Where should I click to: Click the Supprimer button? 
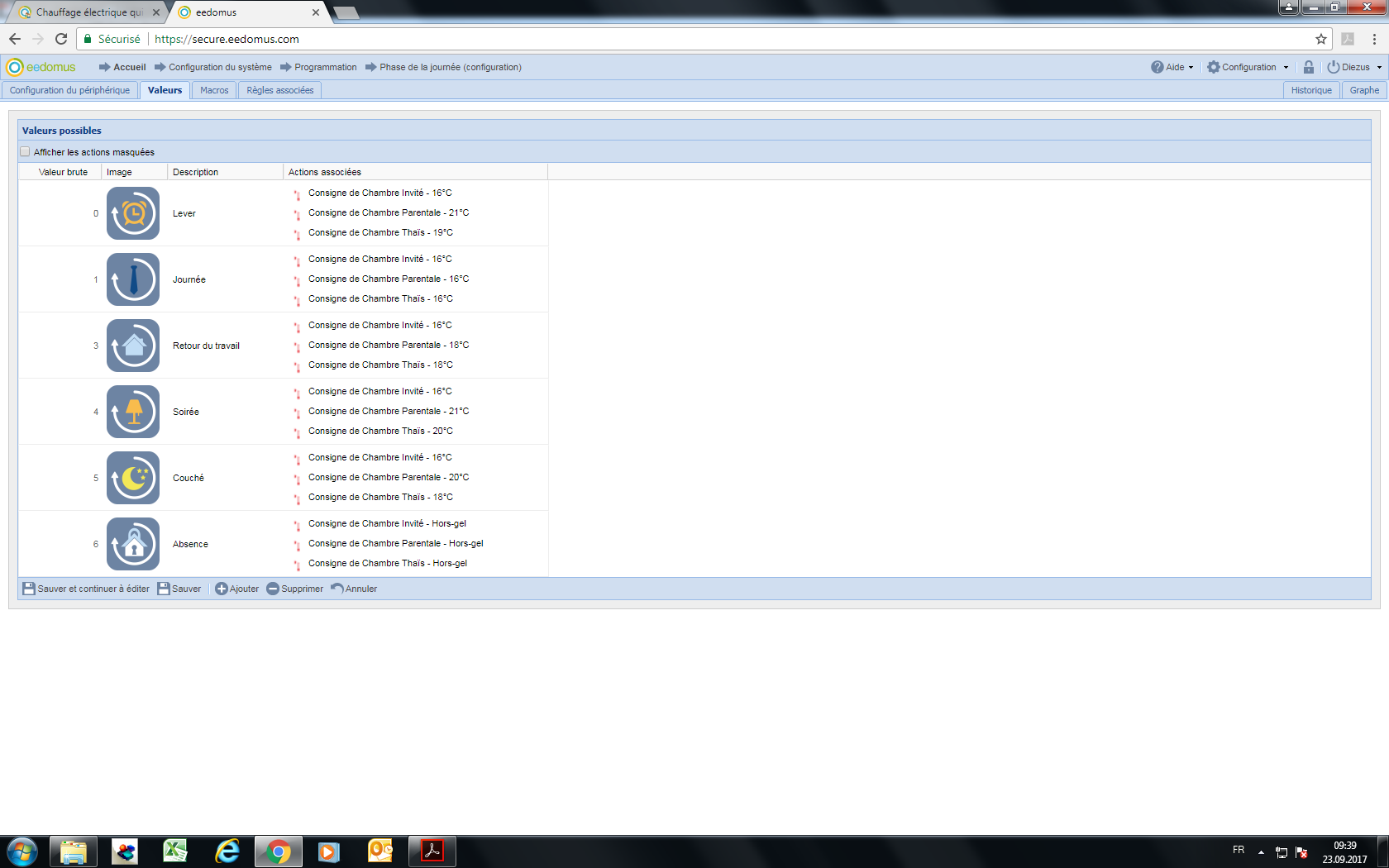tap(295, 589)
